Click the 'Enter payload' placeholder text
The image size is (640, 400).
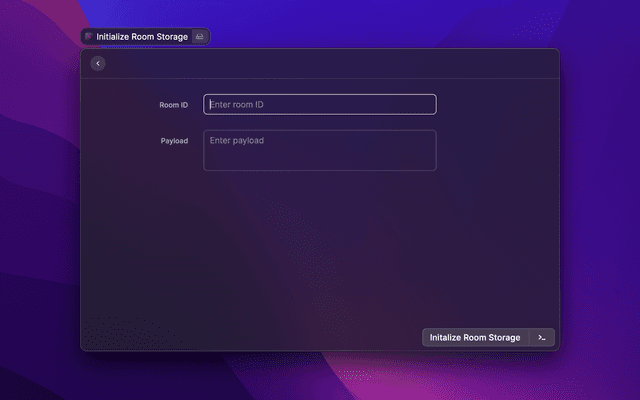pyautogui.click(x=237, y=141)
